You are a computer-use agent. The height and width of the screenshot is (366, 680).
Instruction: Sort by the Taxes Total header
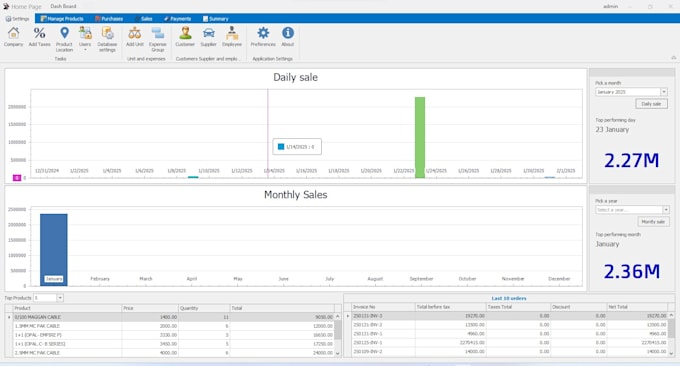click(518, 307)
